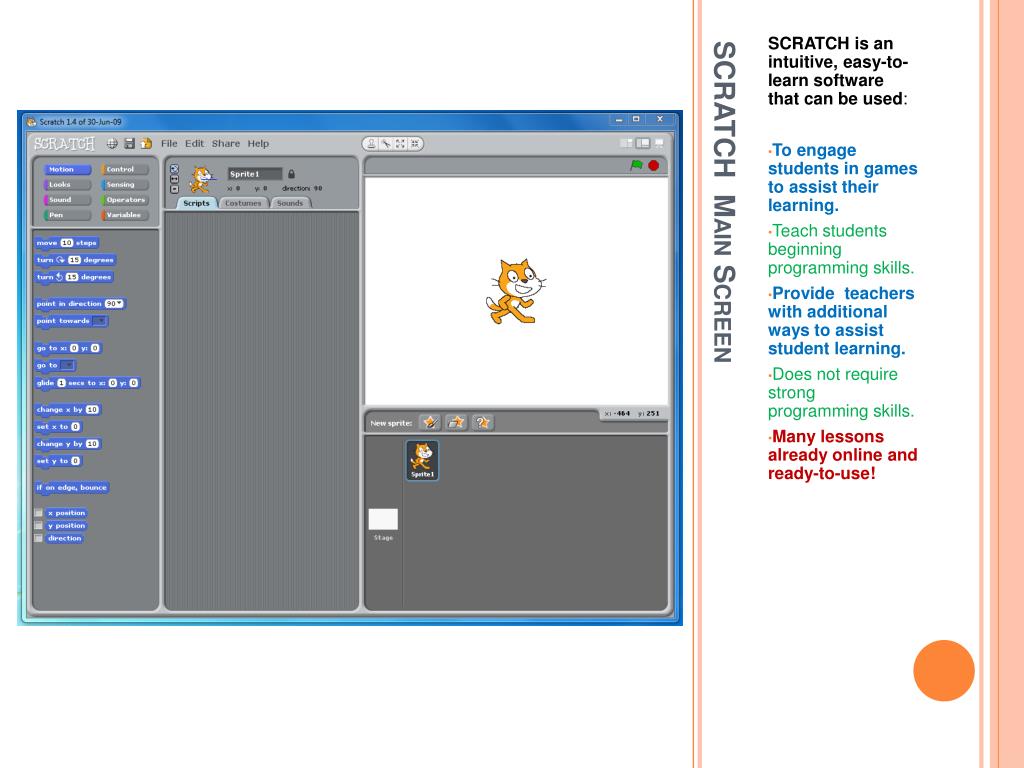This screenshot has width=1024, height=768.
Task: Click the if on edge, bounce block
Action: point(72,487)
